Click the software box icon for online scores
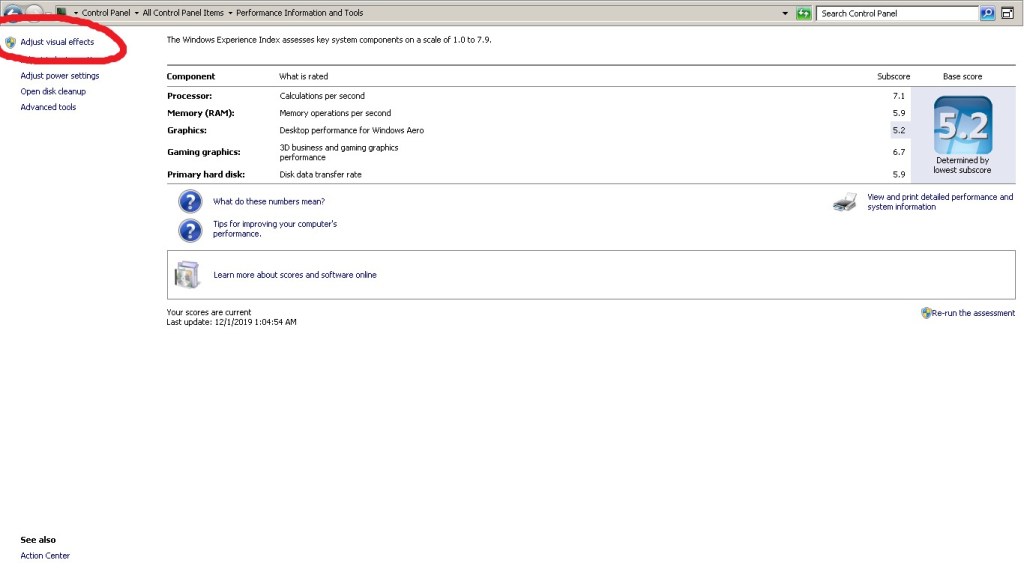Screen dimensions: 1024x575 click(x=188, y=275)
